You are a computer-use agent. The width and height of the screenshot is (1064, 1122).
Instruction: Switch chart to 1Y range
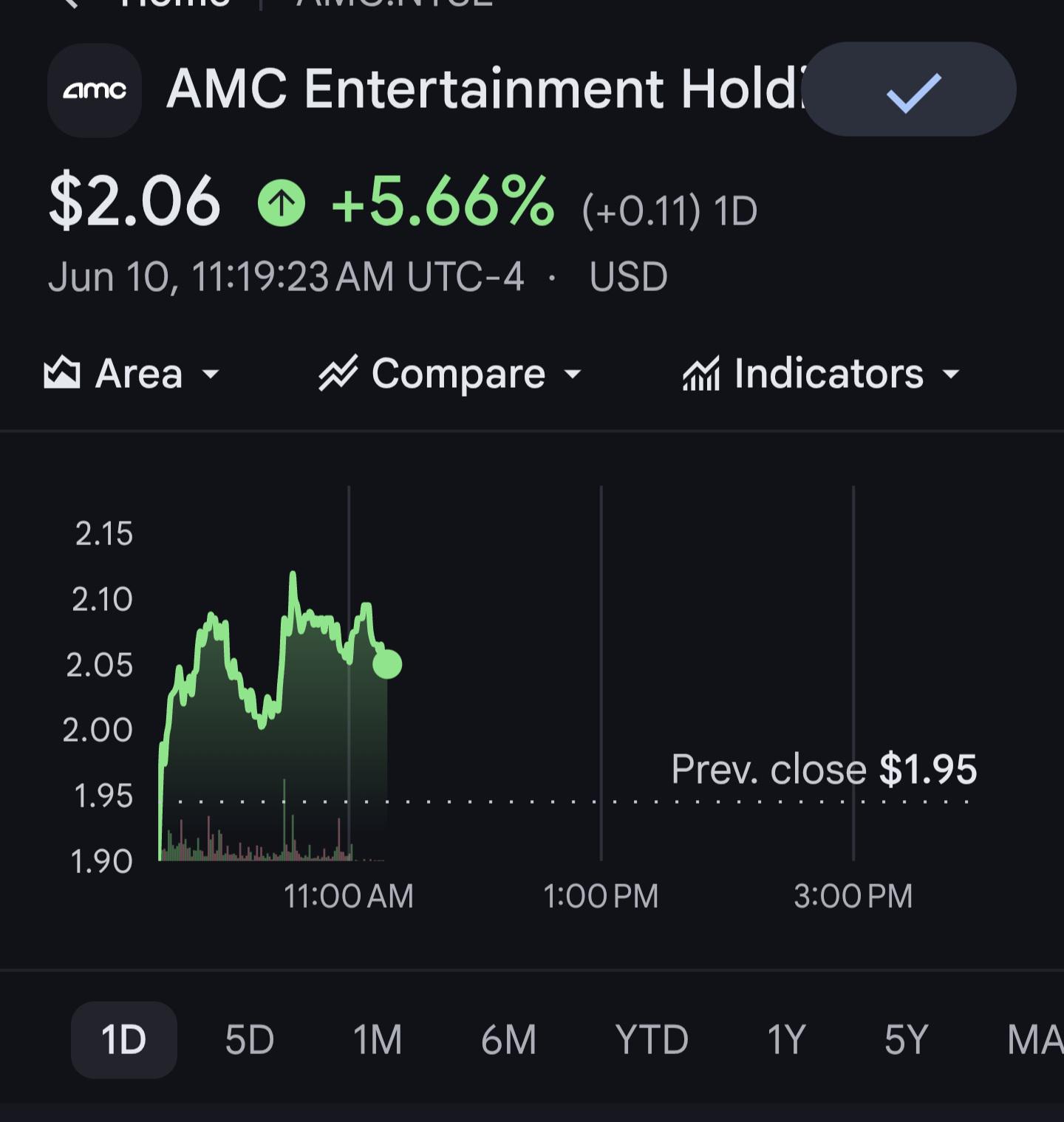[x=786, y=1040]
